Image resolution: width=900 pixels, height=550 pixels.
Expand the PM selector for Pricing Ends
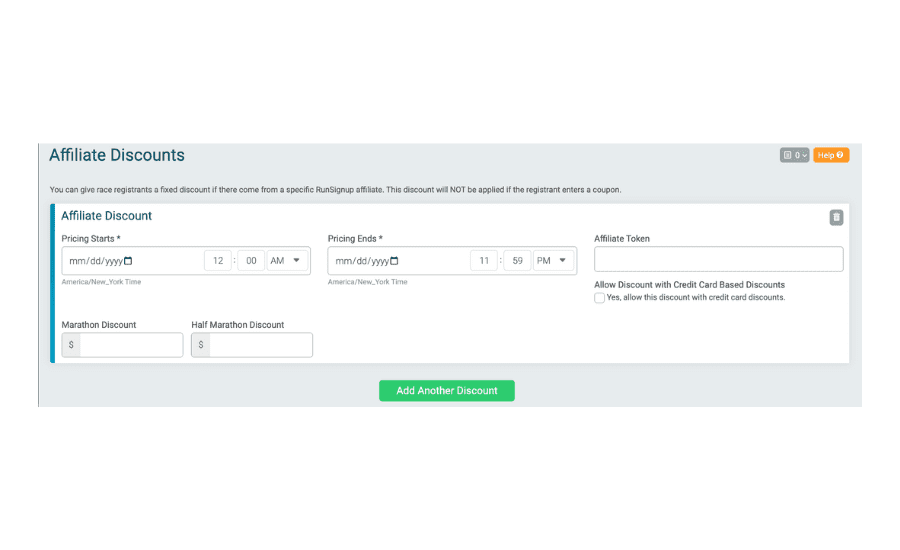(x=553, y=261)
